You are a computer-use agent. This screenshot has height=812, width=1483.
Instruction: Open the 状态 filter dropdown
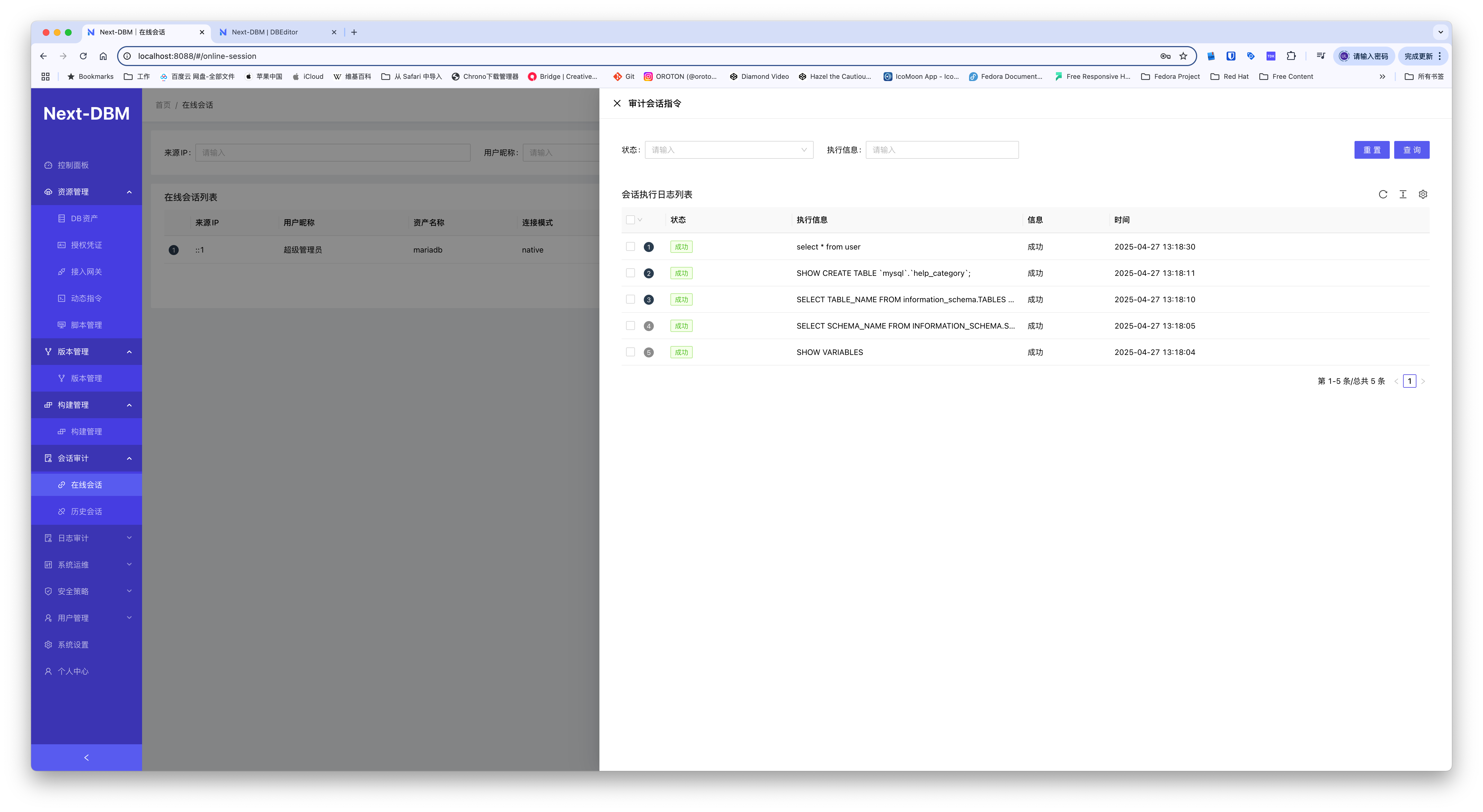(x=728, y=150)
